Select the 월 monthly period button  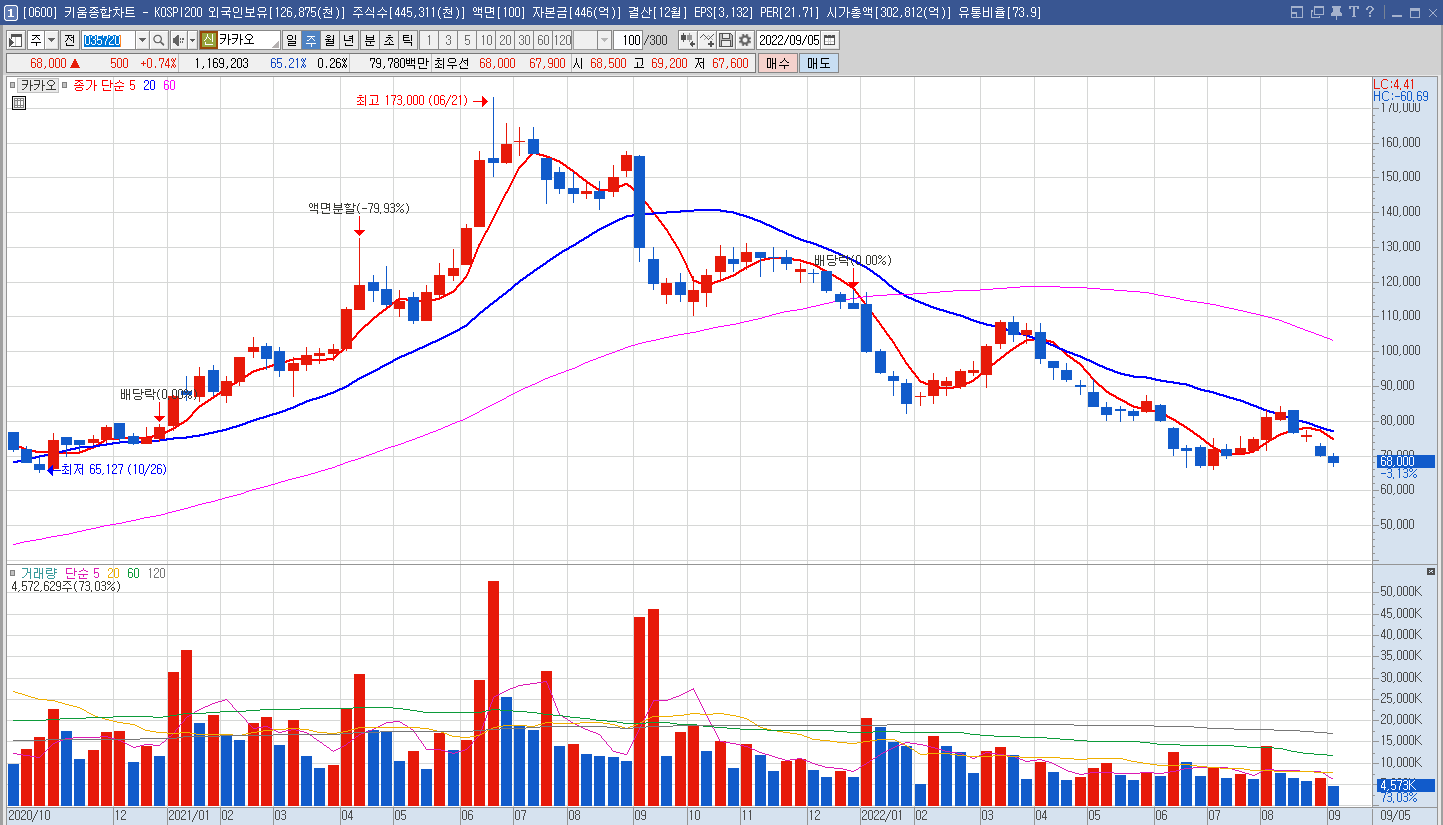[329, 40]
